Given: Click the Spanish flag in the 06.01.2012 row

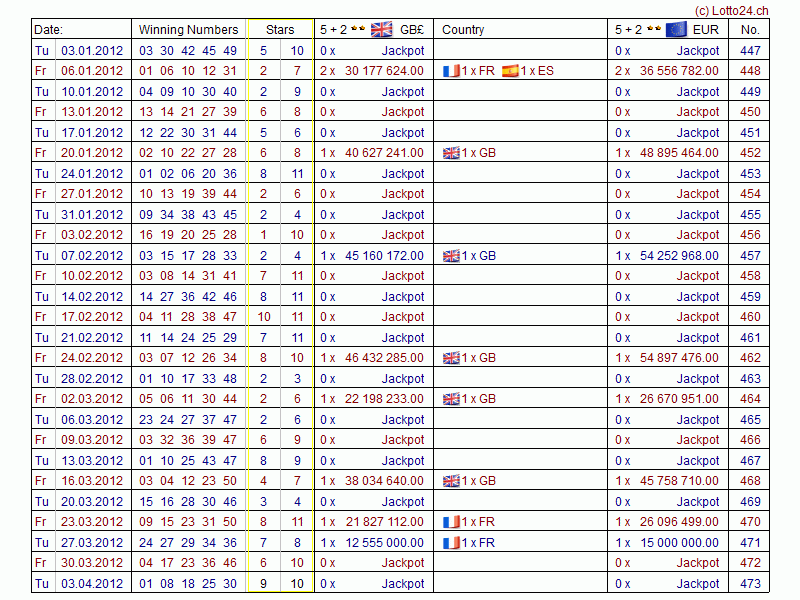Looking at the screenshot, I should pos(510,71).
